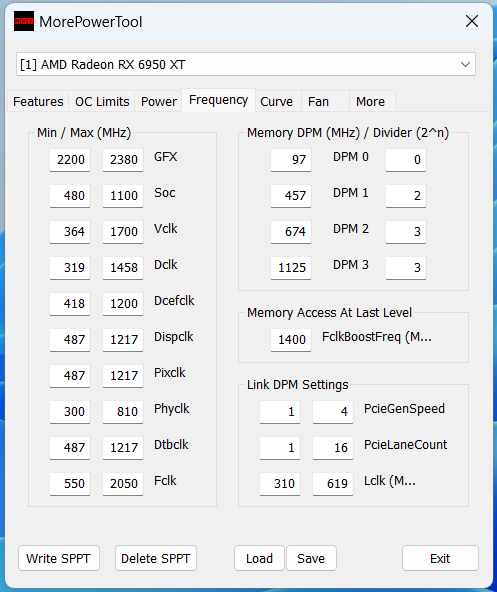Edit the PcieLaneCount minimum field

coord(280,447)
